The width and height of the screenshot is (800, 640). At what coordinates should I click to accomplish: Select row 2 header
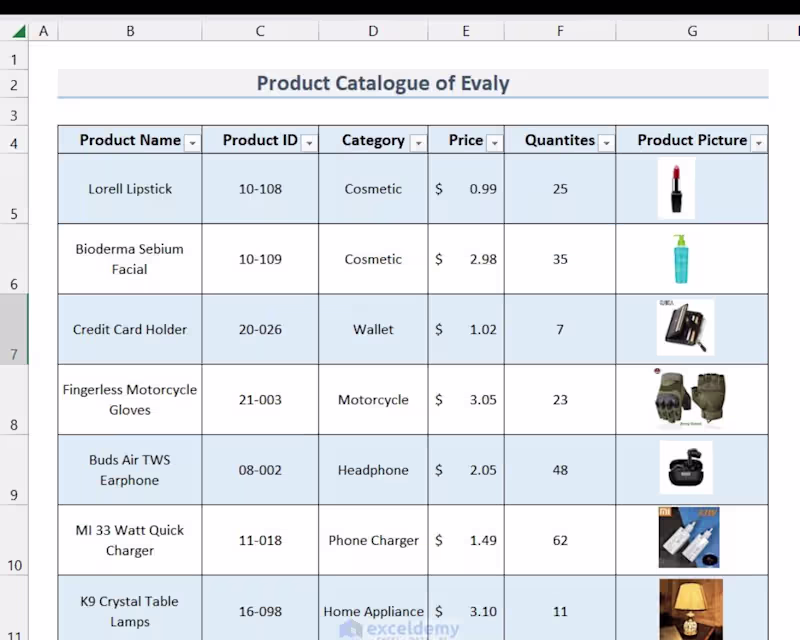click(x=14, y=84)
